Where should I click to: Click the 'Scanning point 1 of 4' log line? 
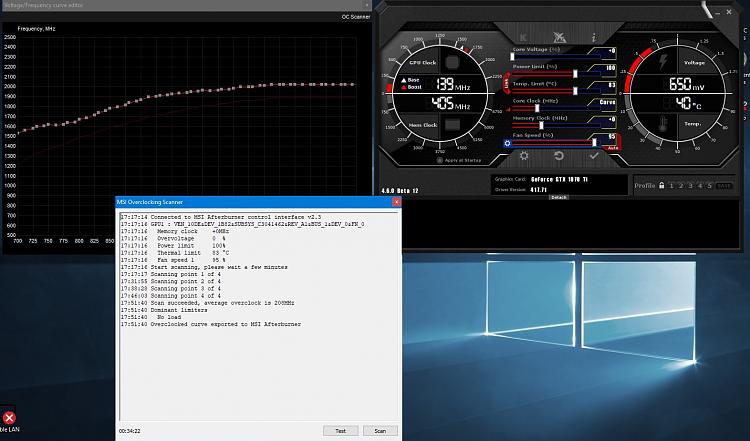[x=170, y=274]
